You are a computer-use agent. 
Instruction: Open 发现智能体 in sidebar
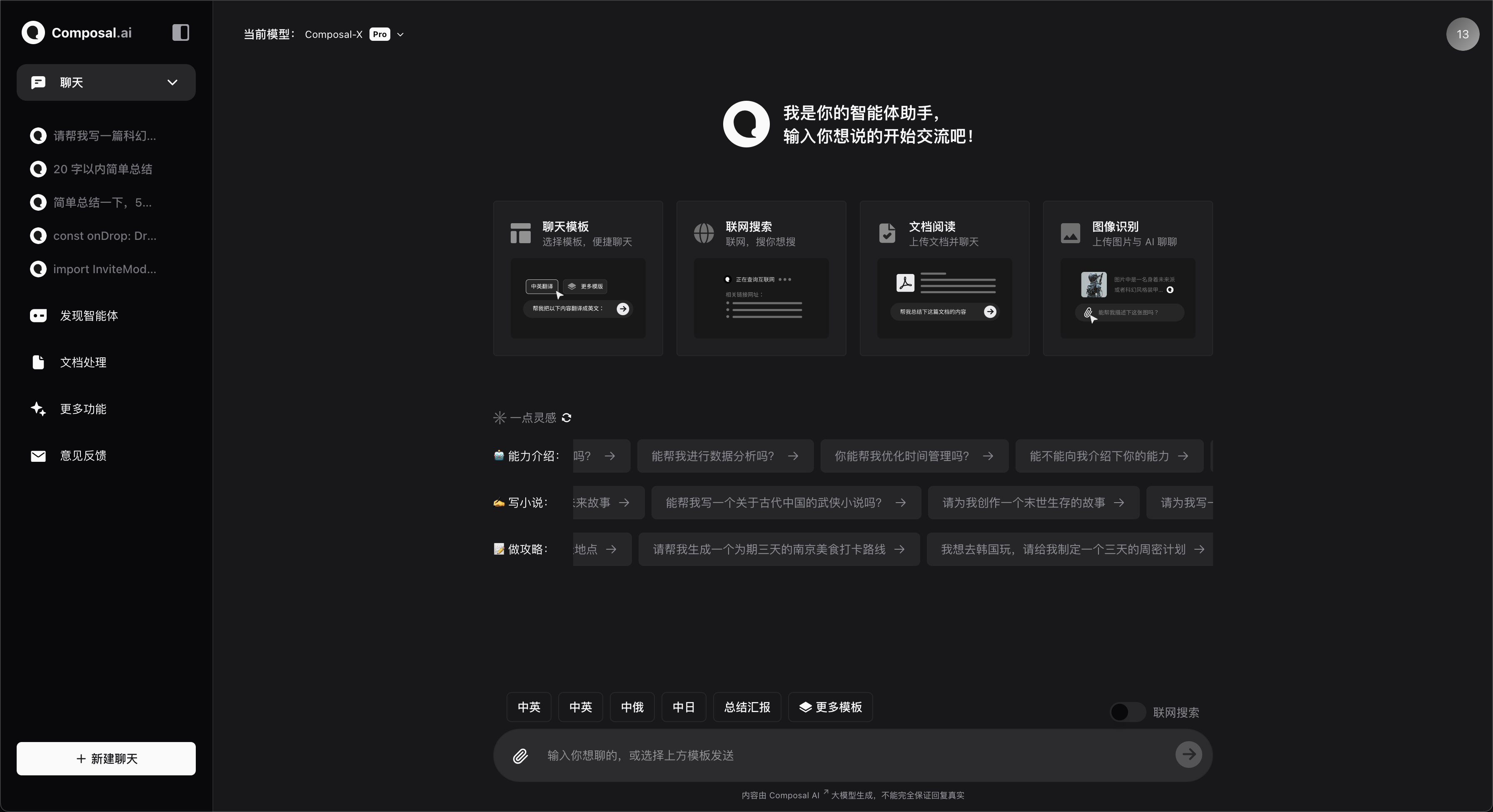pyautogui.click(x=89, y=316)
